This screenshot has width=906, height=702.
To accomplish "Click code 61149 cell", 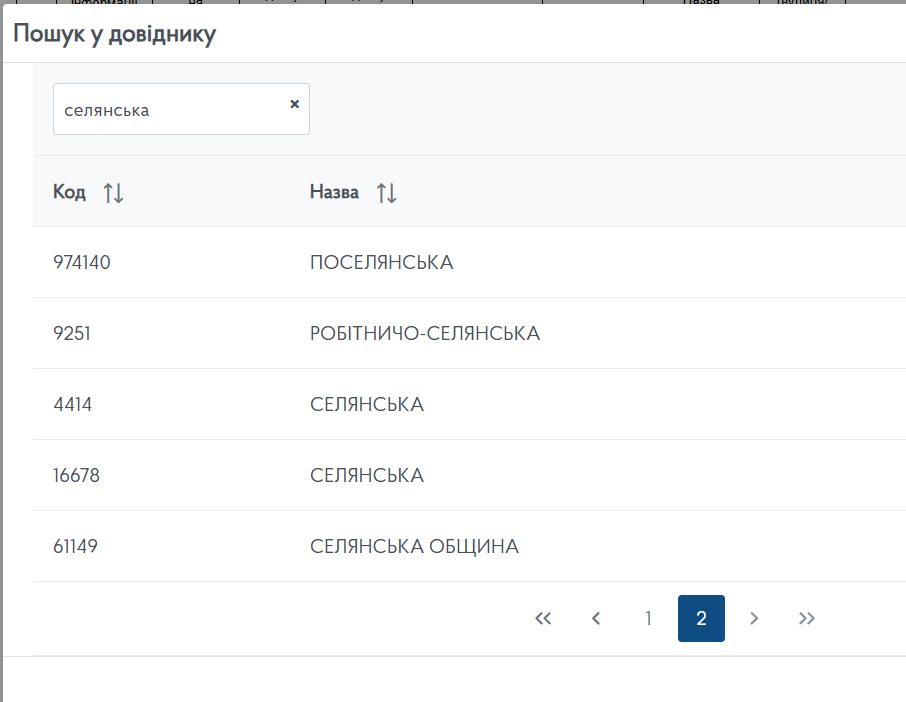I will [x=75, y=547].
